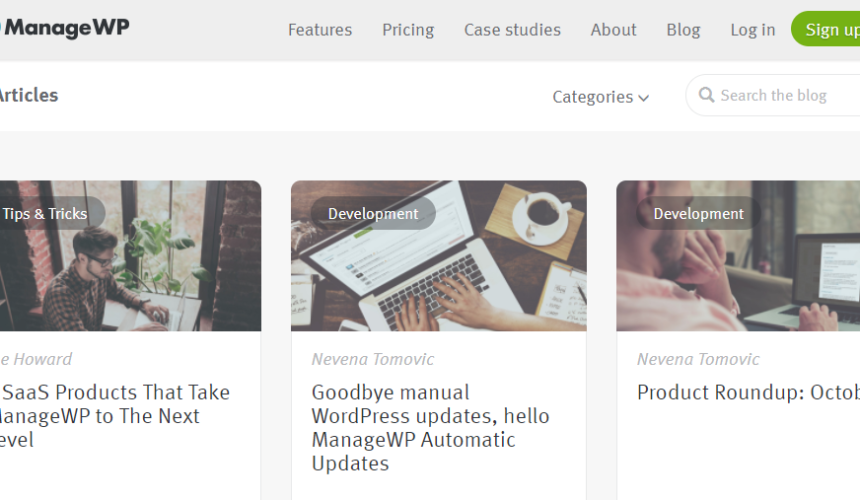Open the Features menu item
Image resolution: width=860 pixels, height=500 pixels.
tap(320, 30)
